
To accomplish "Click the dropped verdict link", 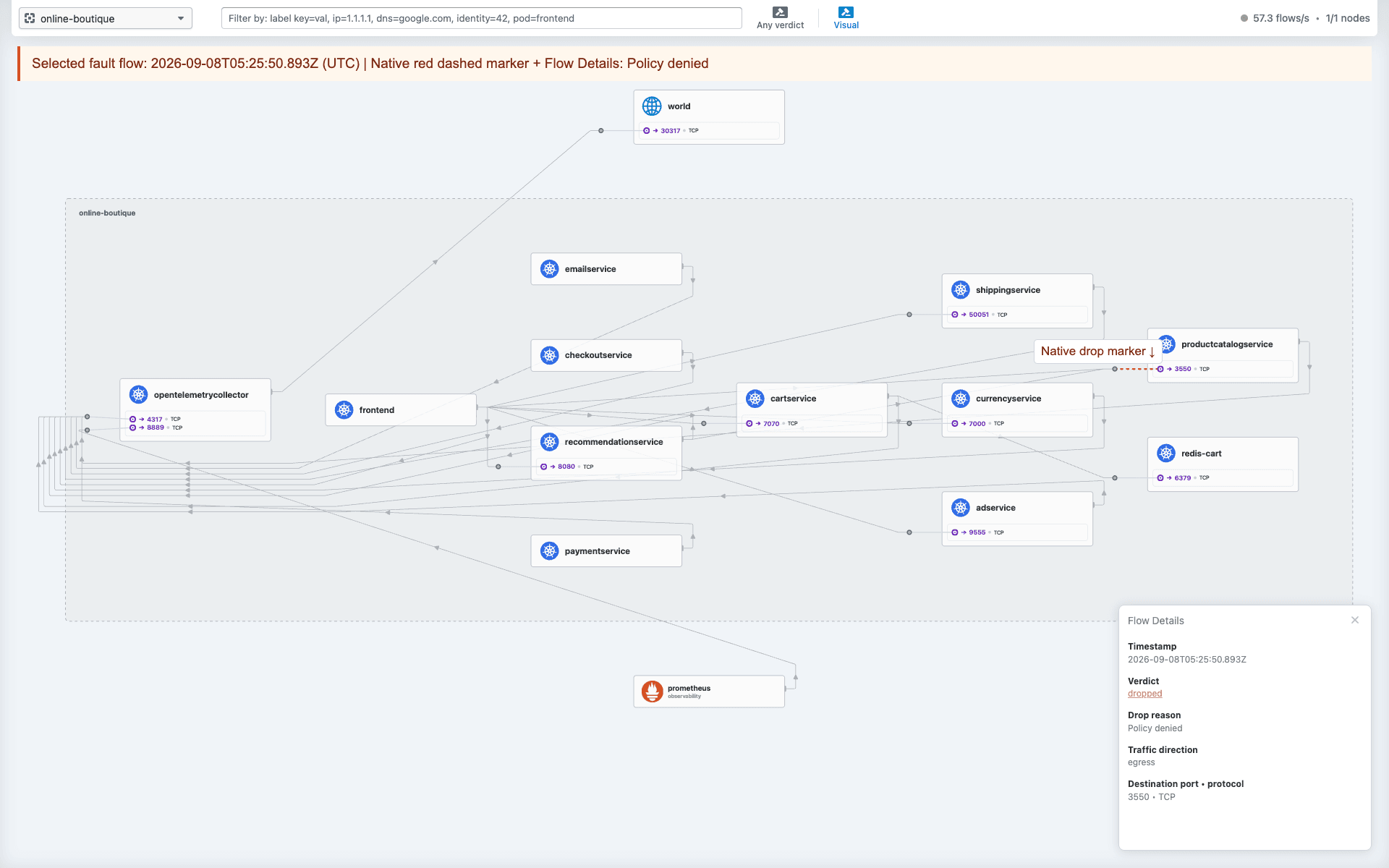I will point(1144,694).
